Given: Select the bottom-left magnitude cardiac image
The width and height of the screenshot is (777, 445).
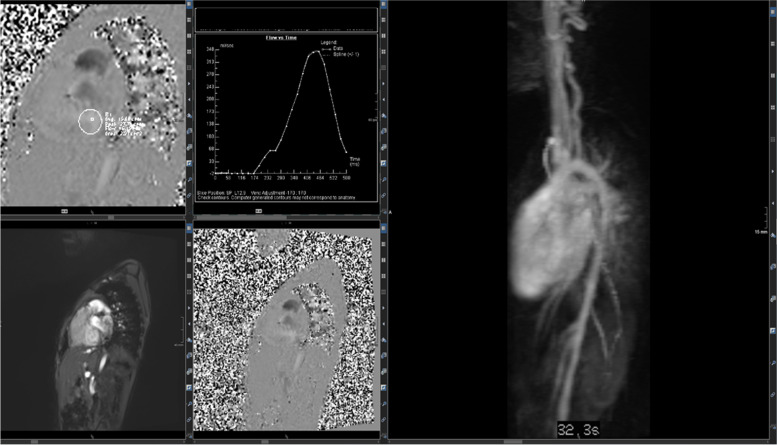Looking at the screenshot, I should (92, 330).
